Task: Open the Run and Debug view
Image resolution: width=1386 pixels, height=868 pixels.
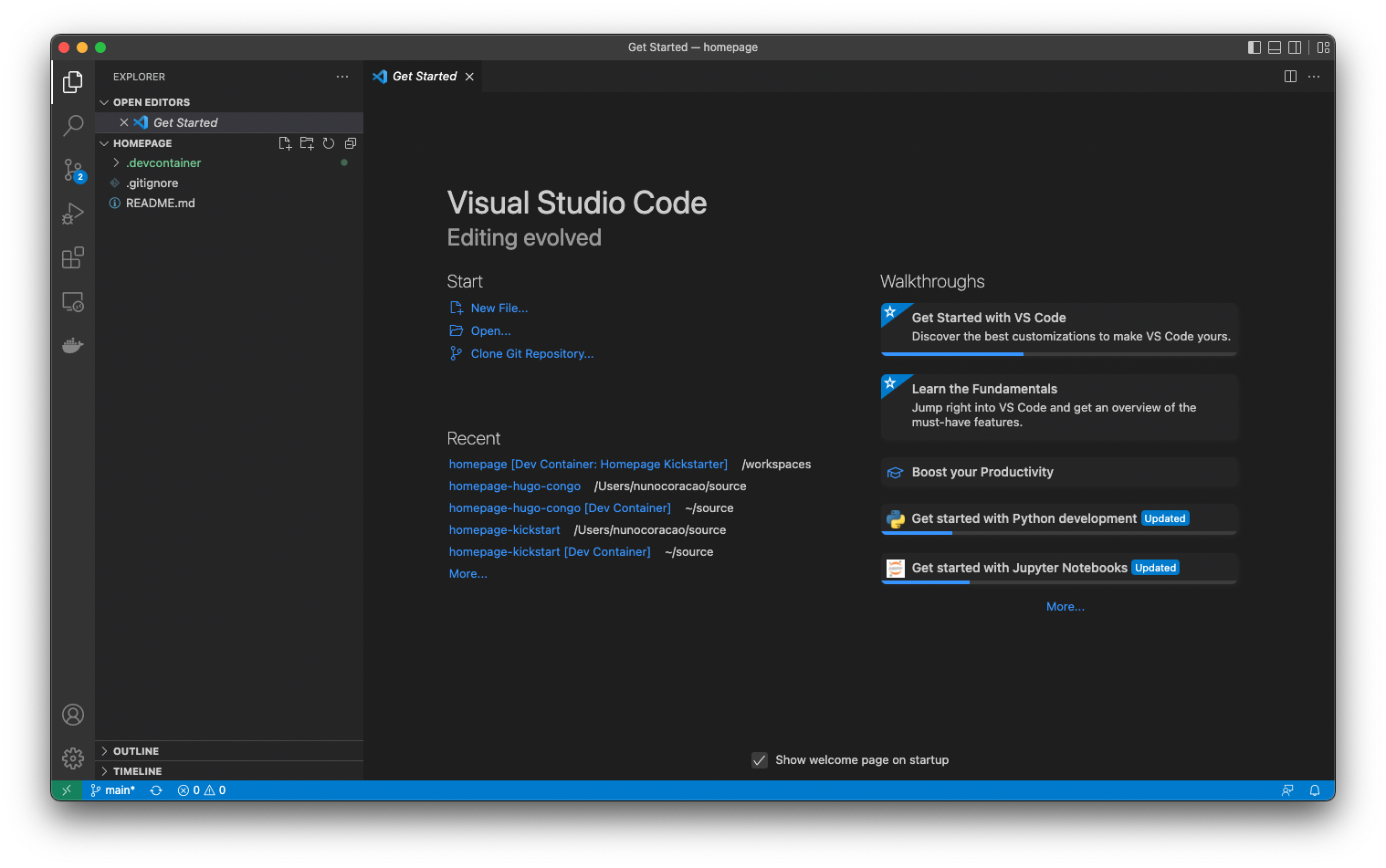Action: (73, 214)
